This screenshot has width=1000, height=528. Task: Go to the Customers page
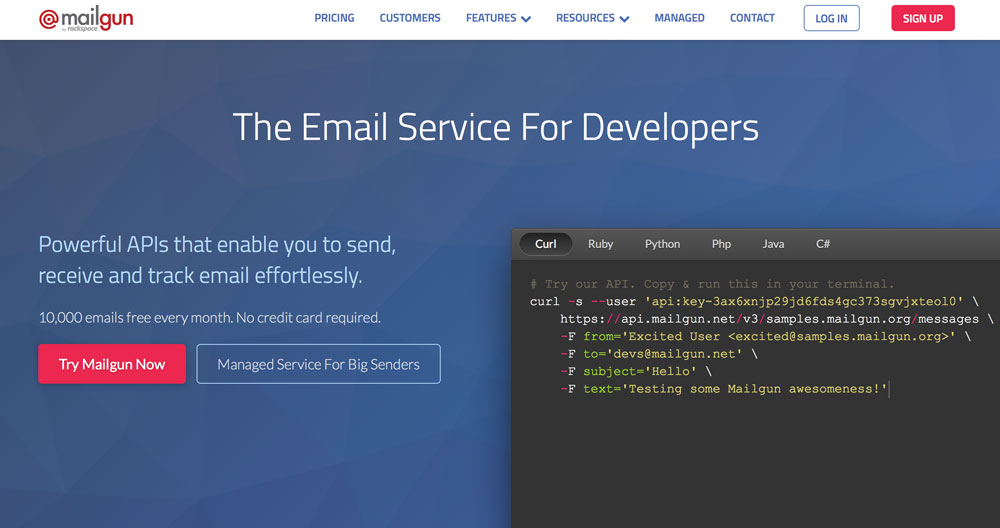(x=410, y=18)
